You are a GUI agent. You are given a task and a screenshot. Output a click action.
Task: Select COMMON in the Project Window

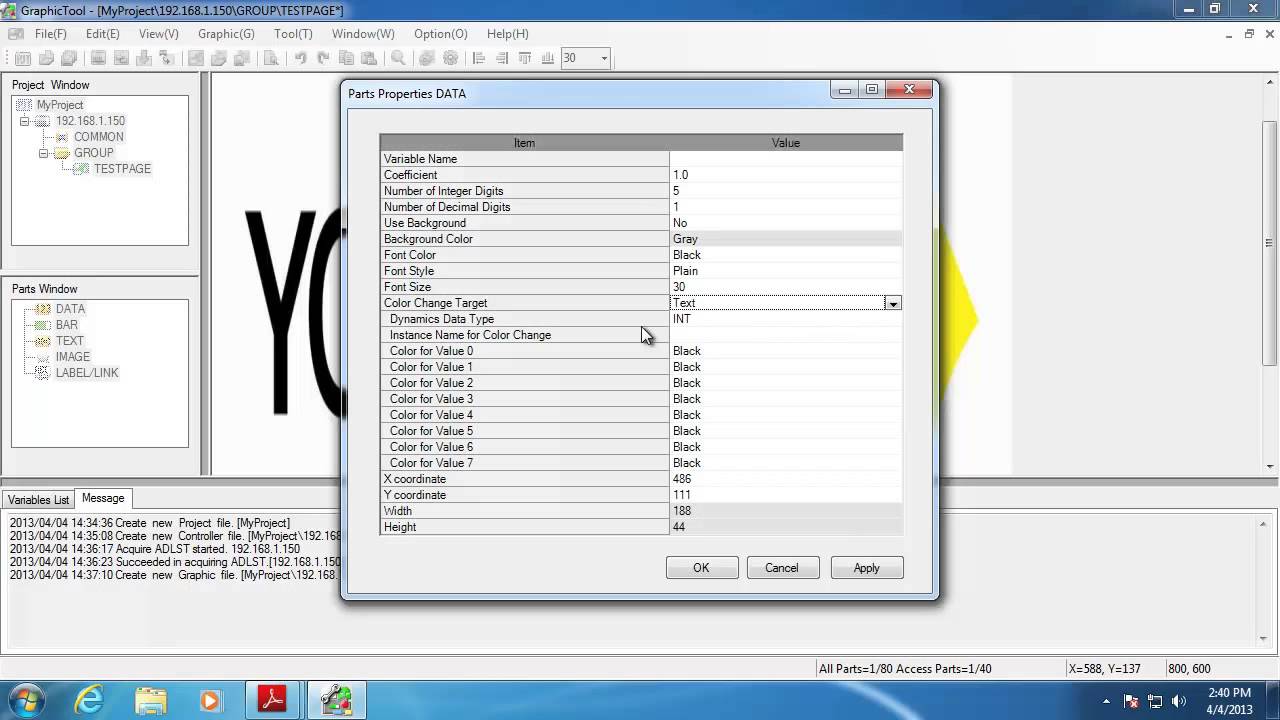coord(99,137)
